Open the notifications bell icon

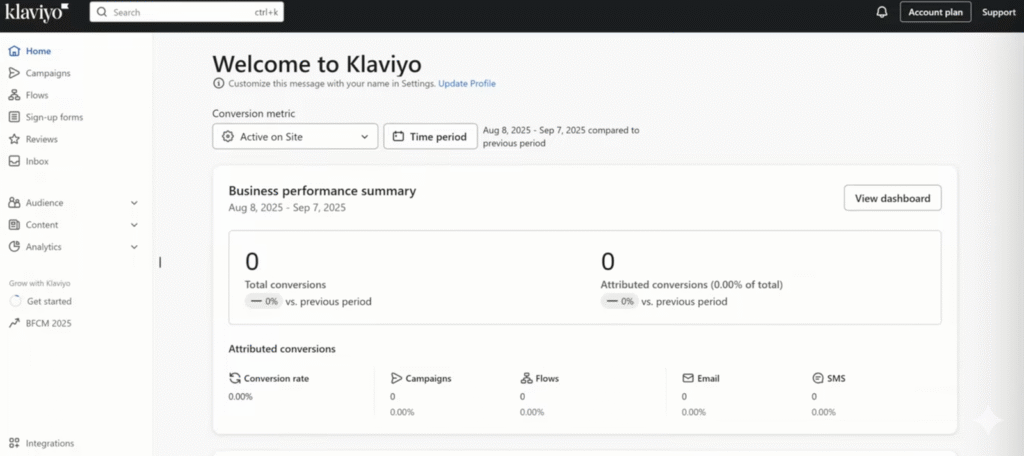pyautogui.click(x=881, y=12)
